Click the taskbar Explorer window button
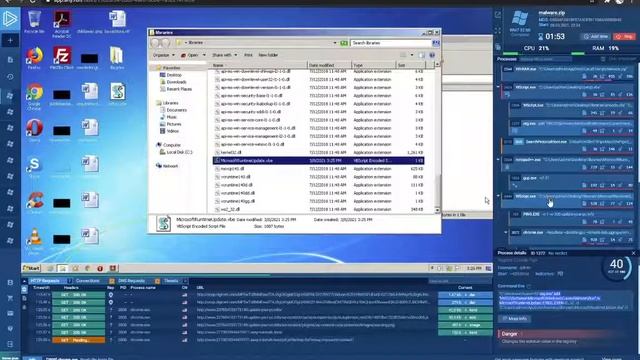 (x=62, y=268)
